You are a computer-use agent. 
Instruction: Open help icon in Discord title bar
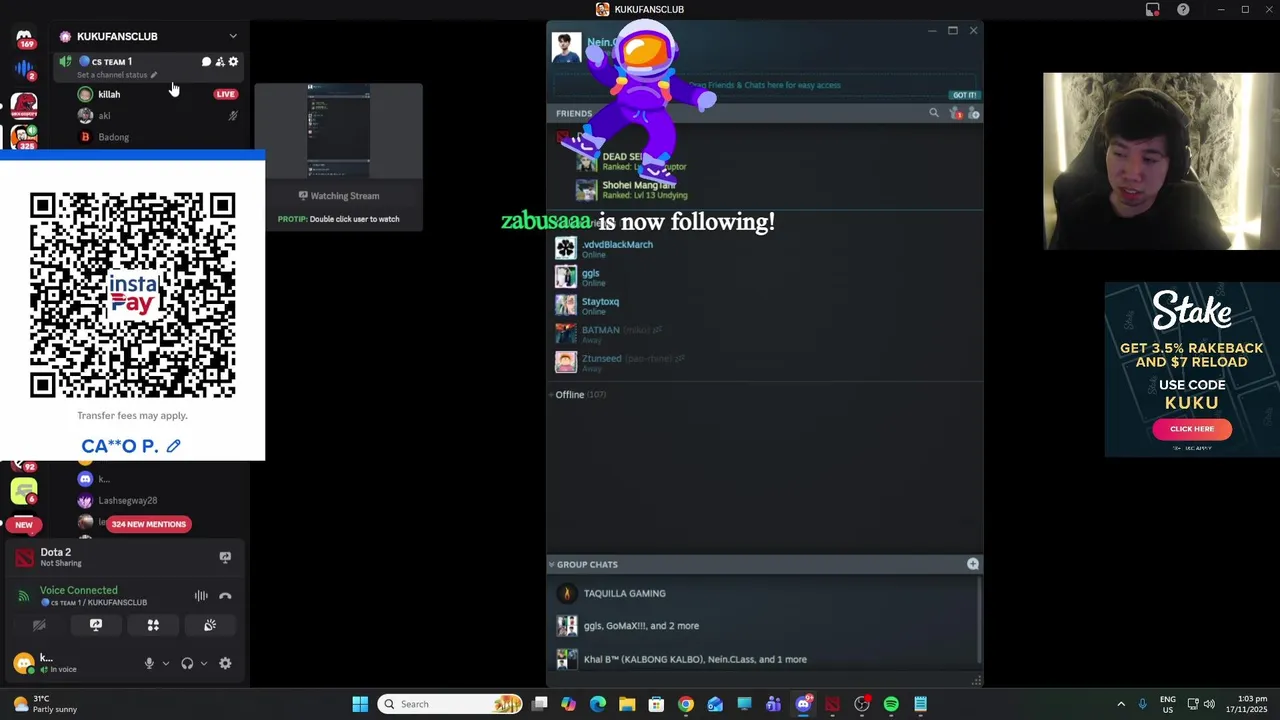pos(1184,9)
